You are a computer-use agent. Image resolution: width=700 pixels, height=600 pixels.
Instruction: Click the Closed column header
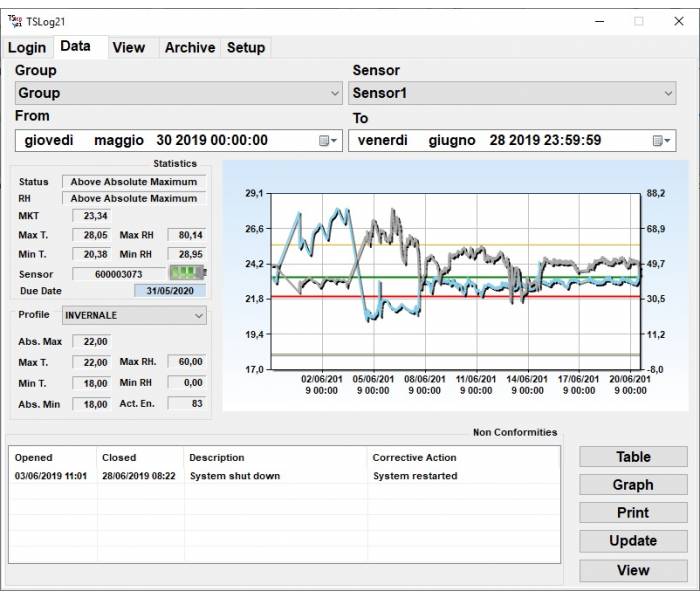119,458
